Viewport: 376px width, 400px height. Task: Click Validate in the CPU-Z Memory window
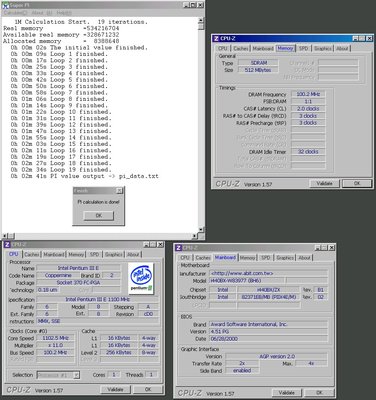(x=324, y=183)
